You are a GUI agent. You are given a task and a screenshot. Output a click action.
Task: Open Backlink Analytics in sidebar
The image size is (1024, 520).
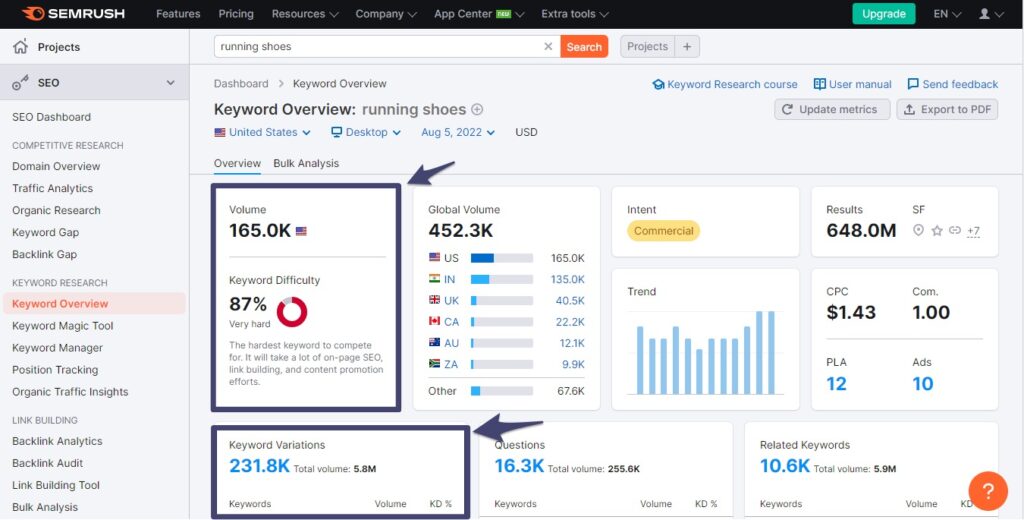[57, 441]
